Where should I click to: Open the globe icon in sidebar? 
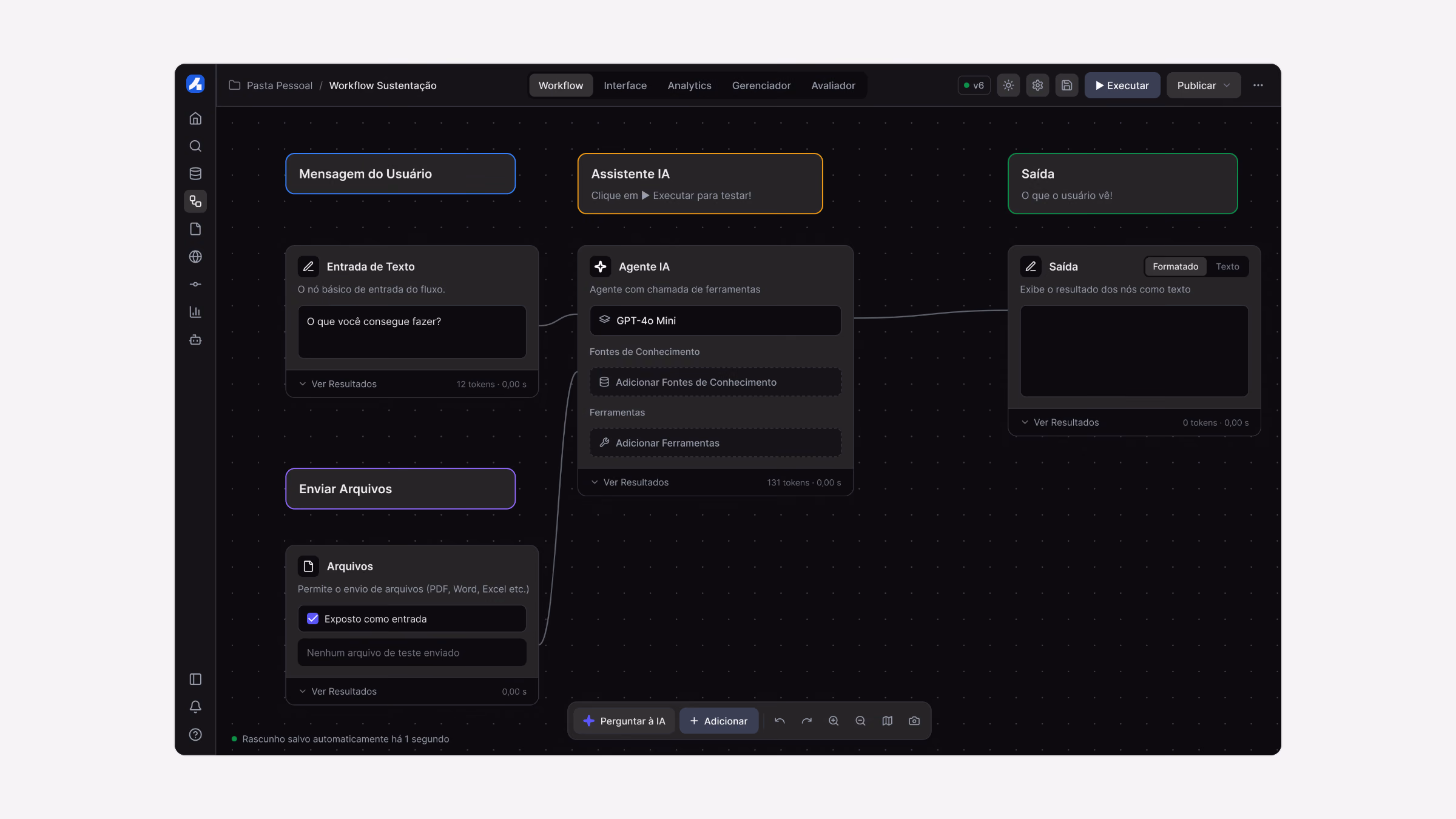click(195, 257)
